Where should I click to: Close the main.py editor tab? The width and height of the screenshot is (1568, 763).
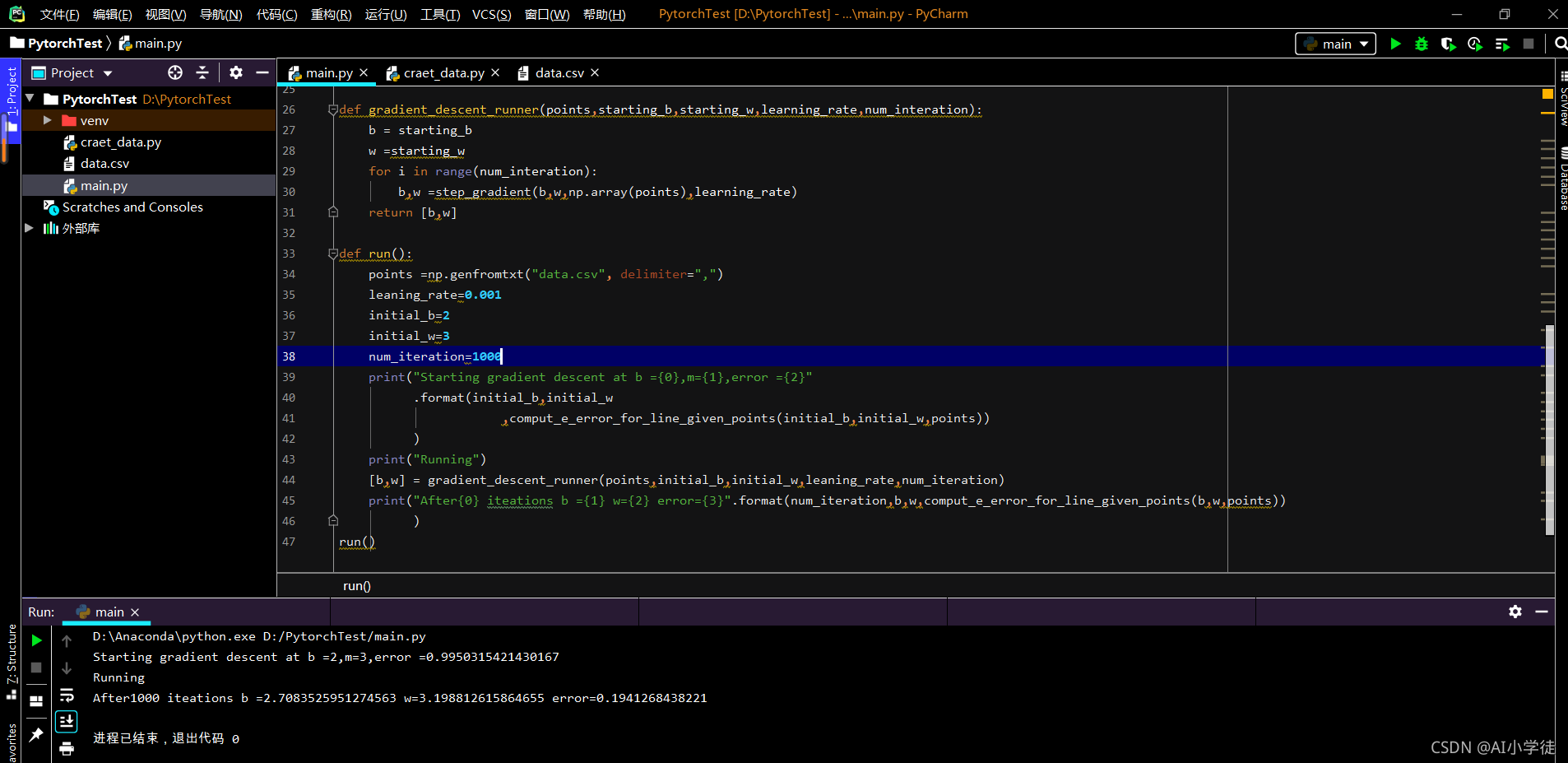[364, 72]
